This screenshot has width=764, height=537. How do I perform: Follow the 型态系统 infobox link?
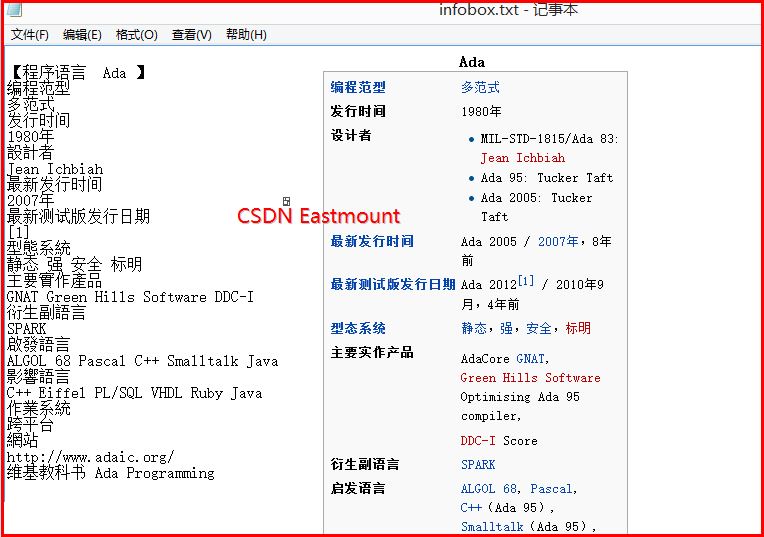coord(358,328)
